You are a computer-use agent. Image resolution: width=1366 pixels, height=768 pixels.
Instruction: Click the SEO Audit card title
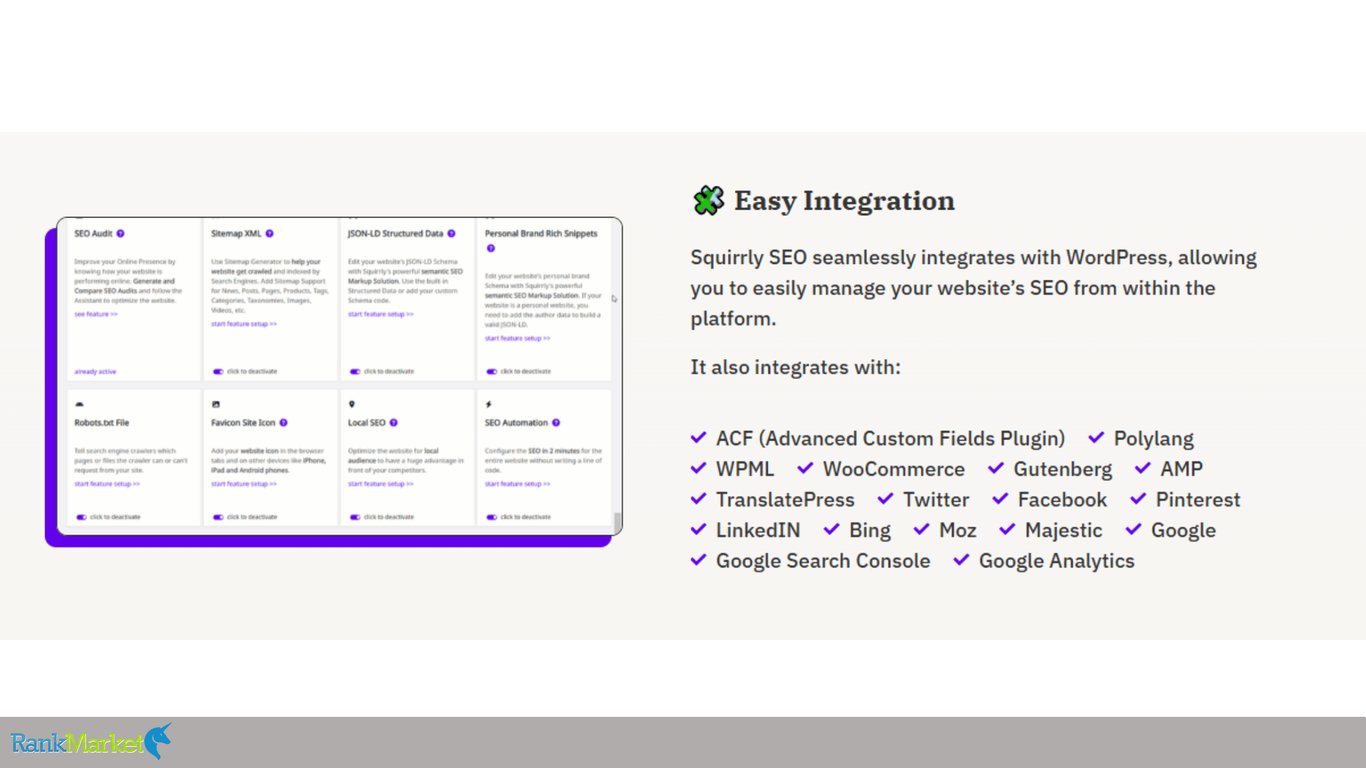click(x=94, y=233)
